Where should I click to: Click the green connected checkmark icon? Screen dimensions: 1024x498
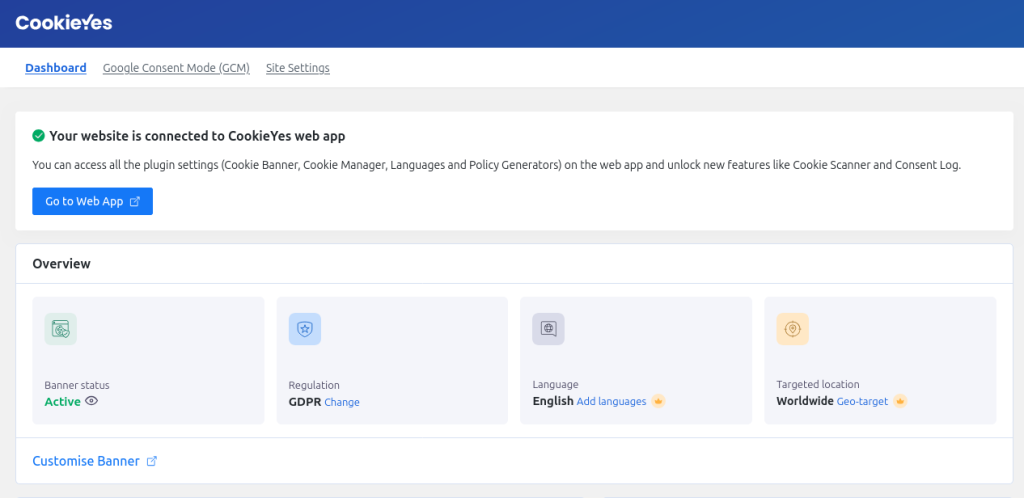(x=38, y=136)
